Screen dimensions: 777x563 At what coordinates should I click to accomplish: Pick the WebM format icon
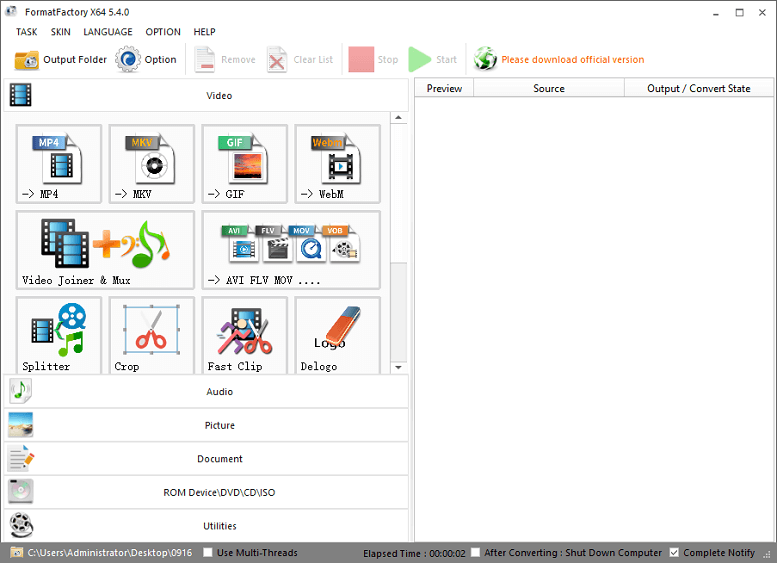(x=337, y=165)
